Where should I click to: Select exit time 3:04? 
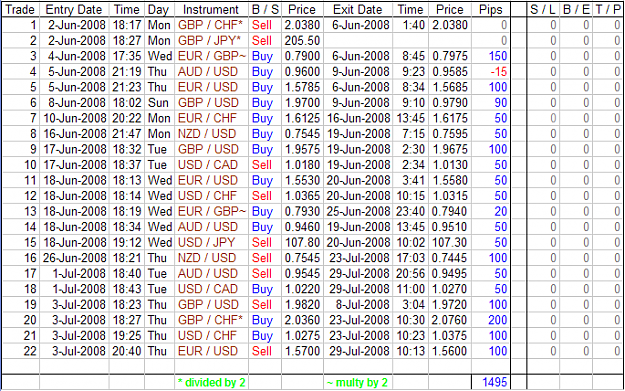[413, 305]
